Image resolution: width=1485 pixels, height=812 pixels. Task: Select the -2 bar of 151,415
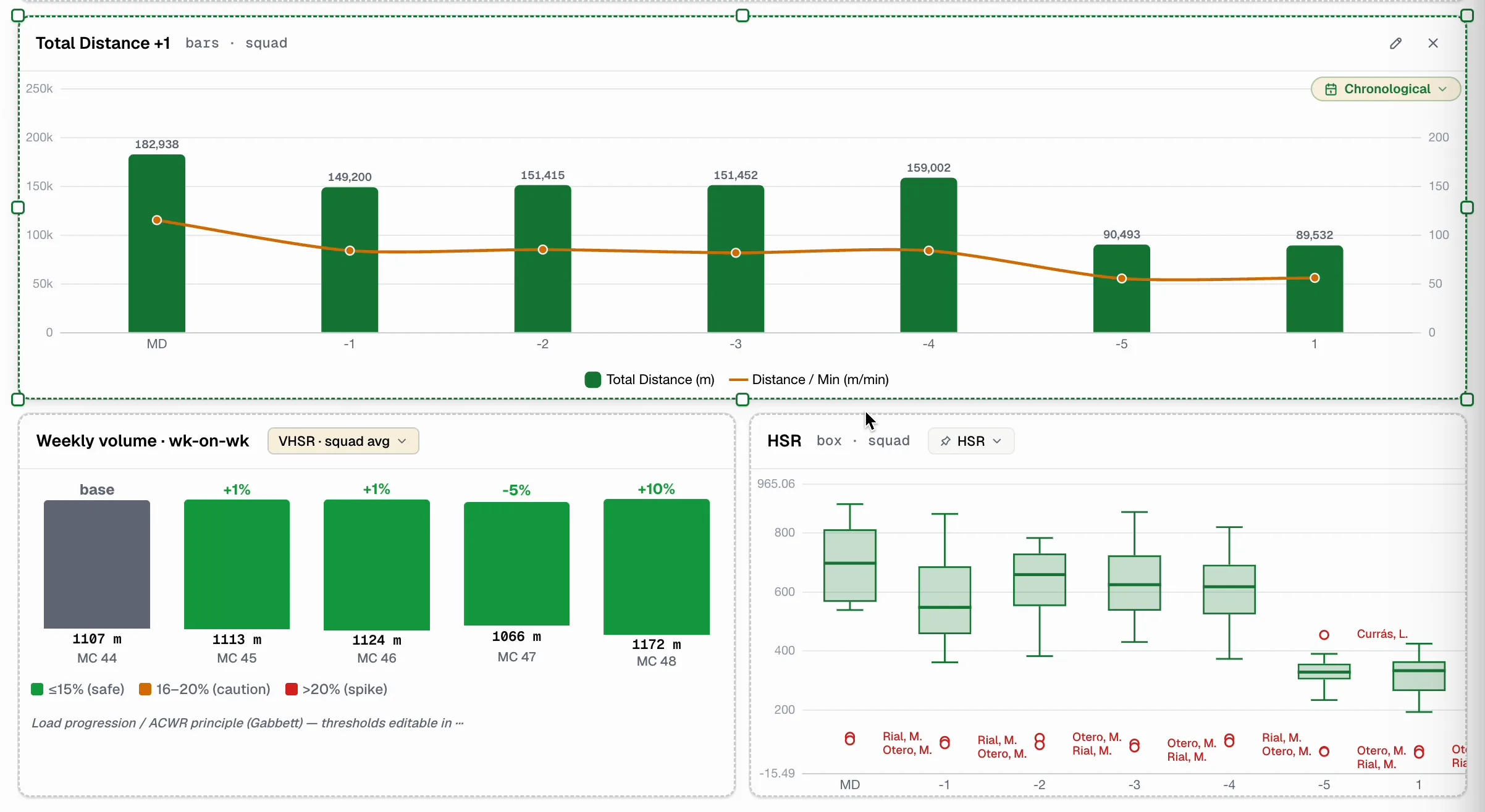coord(542,259)
